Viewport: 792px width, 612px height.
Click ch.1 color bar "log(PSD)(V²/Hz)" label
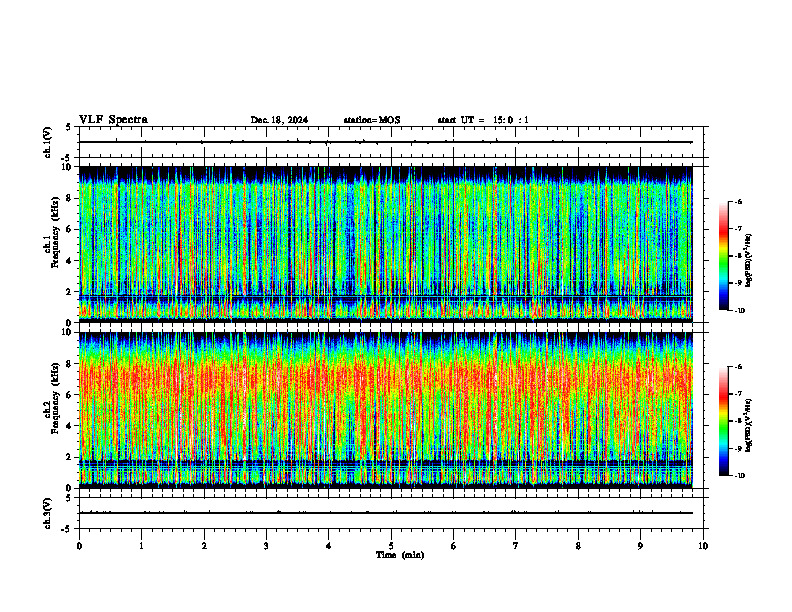[x=750, y=261]
